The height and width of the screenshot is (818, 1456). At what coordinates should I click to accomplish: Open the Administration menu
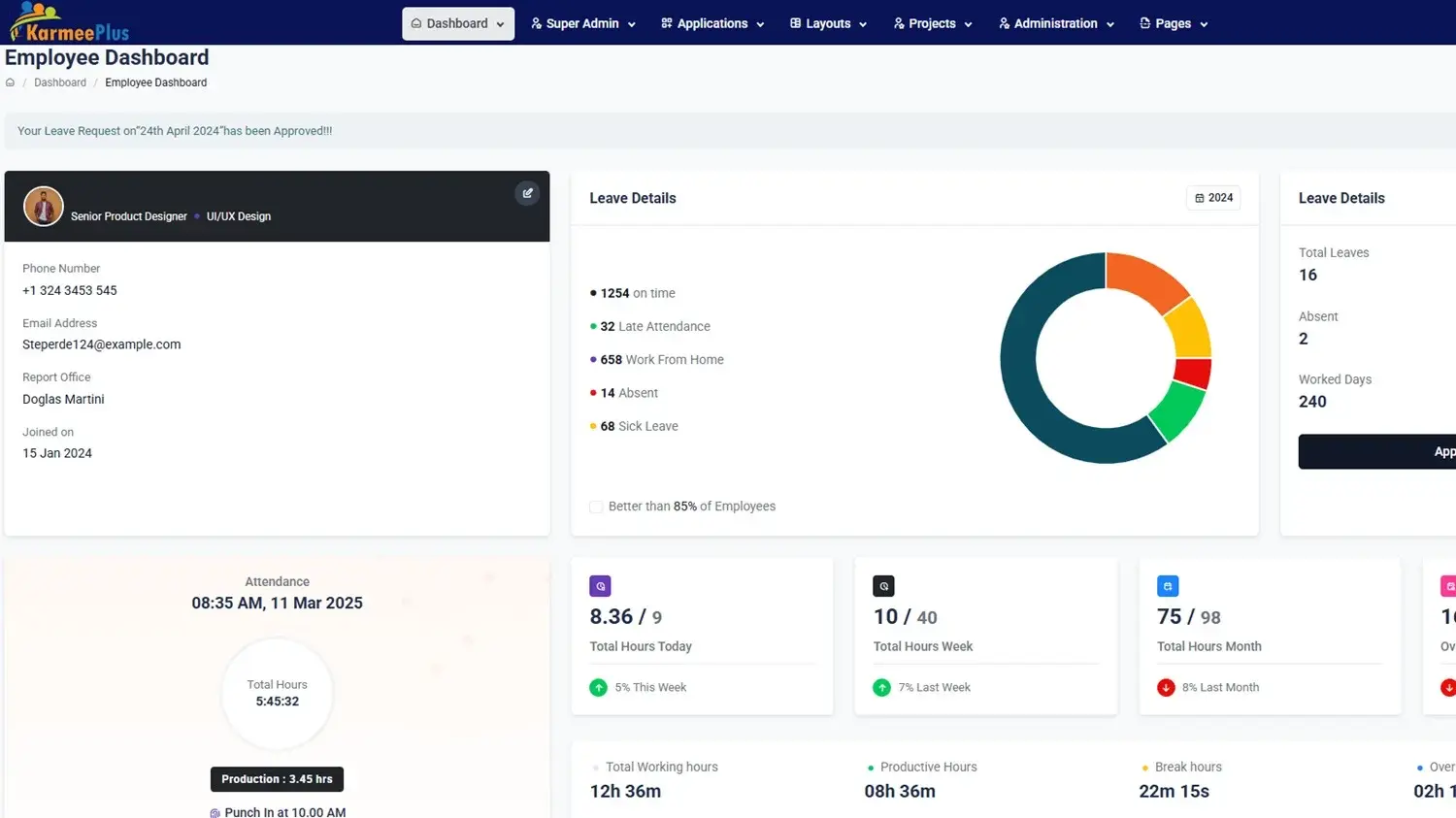coord(1056,23)
